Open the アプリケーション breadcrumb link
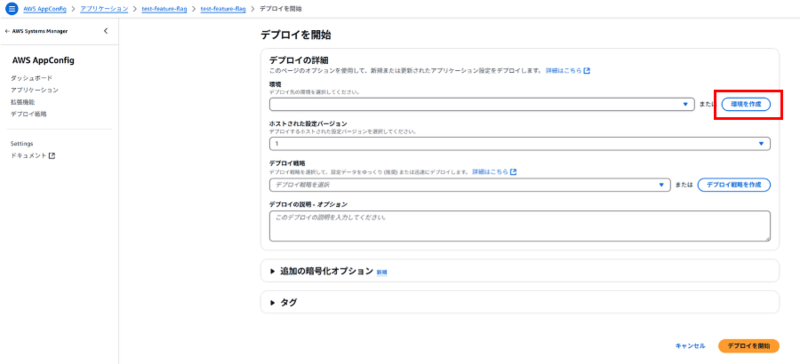800x364 pixels. (x=104, y=9)
